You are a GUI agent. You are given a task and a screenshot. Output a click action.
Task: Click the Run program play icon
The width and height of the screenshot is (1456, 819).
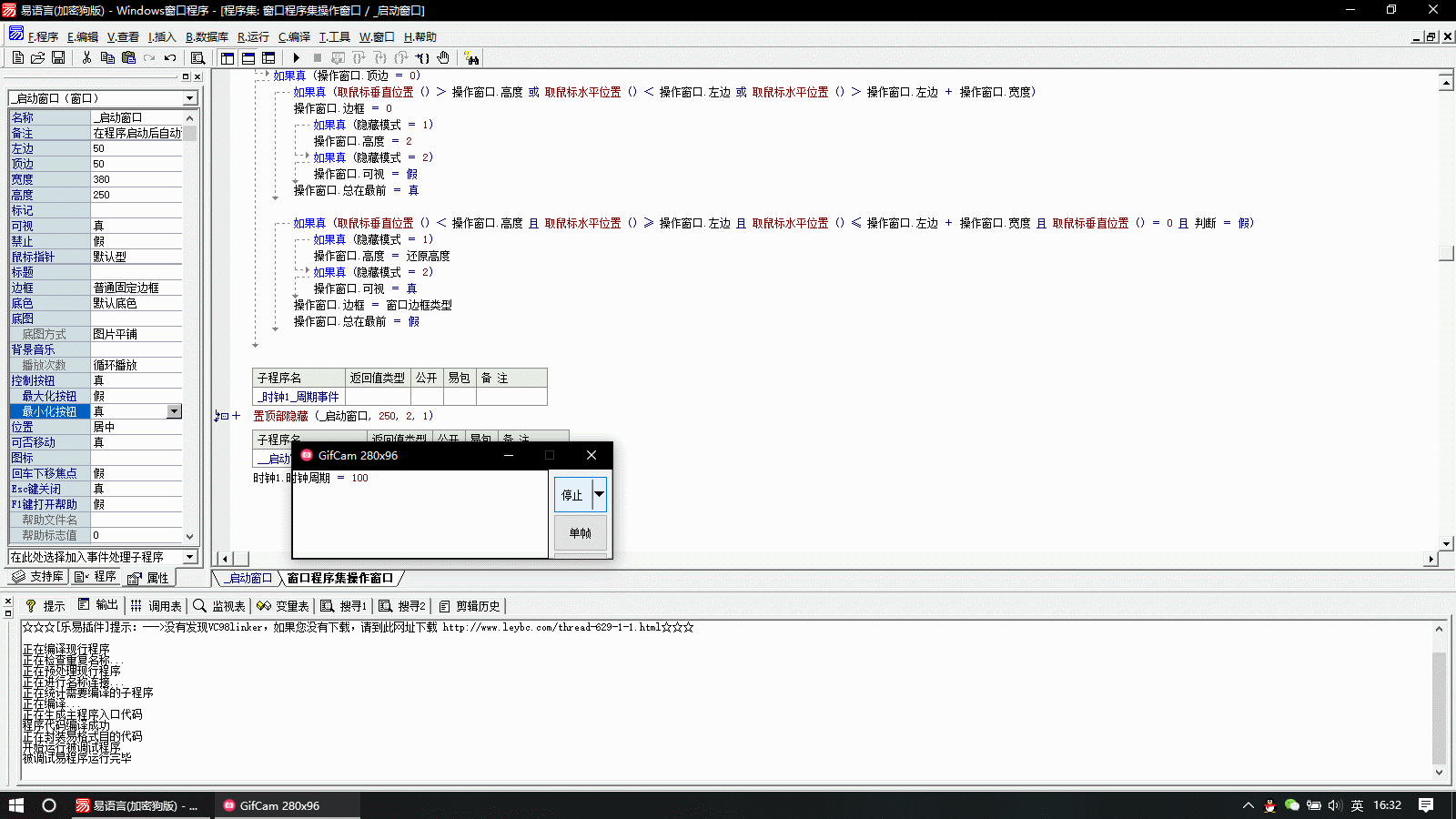pyautogui.click(x=297, y=57)
